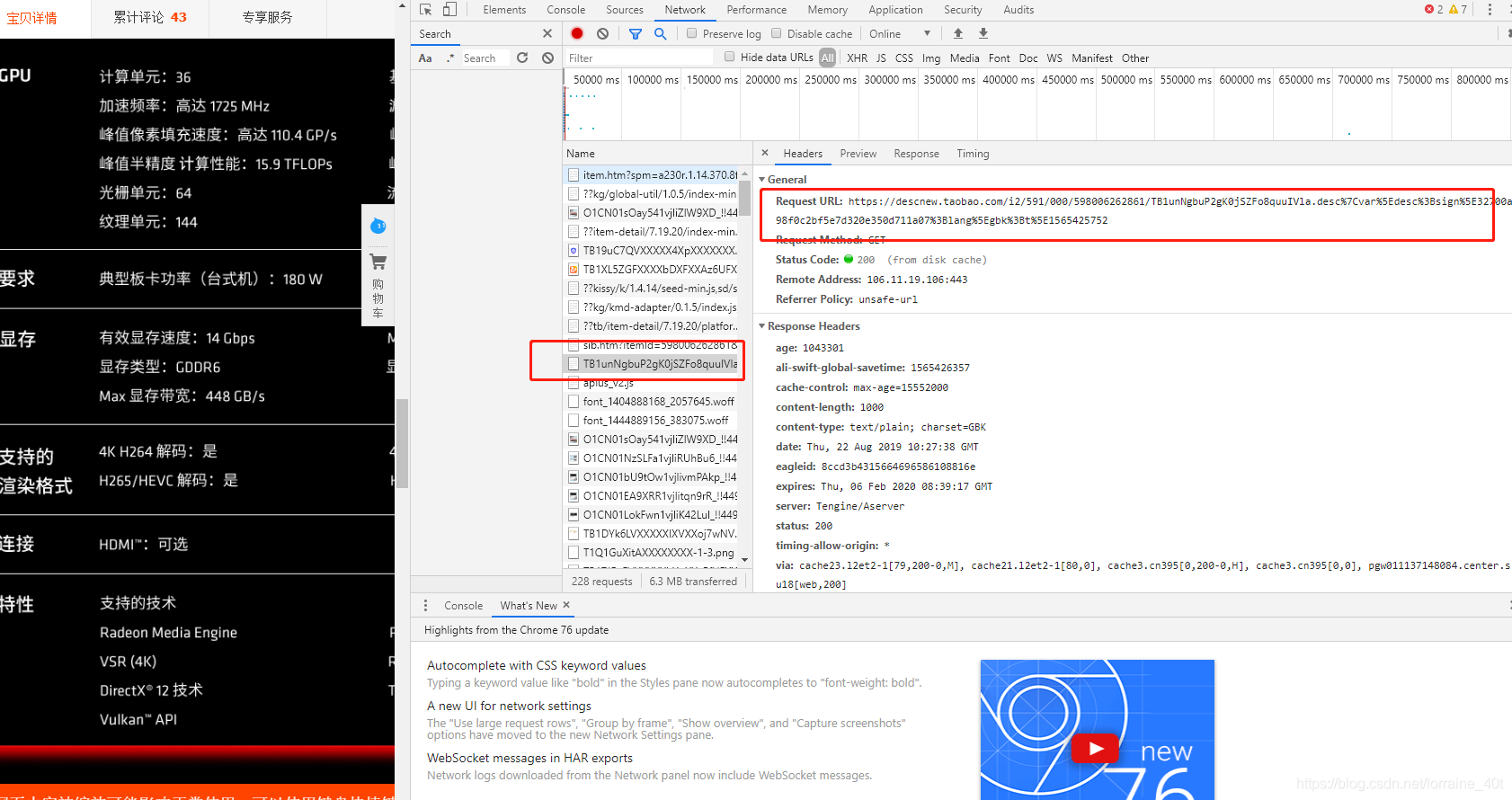Screen dimensions: 1512x800
Task: Open the Online throttling dropdown
Action: [900, 33]
